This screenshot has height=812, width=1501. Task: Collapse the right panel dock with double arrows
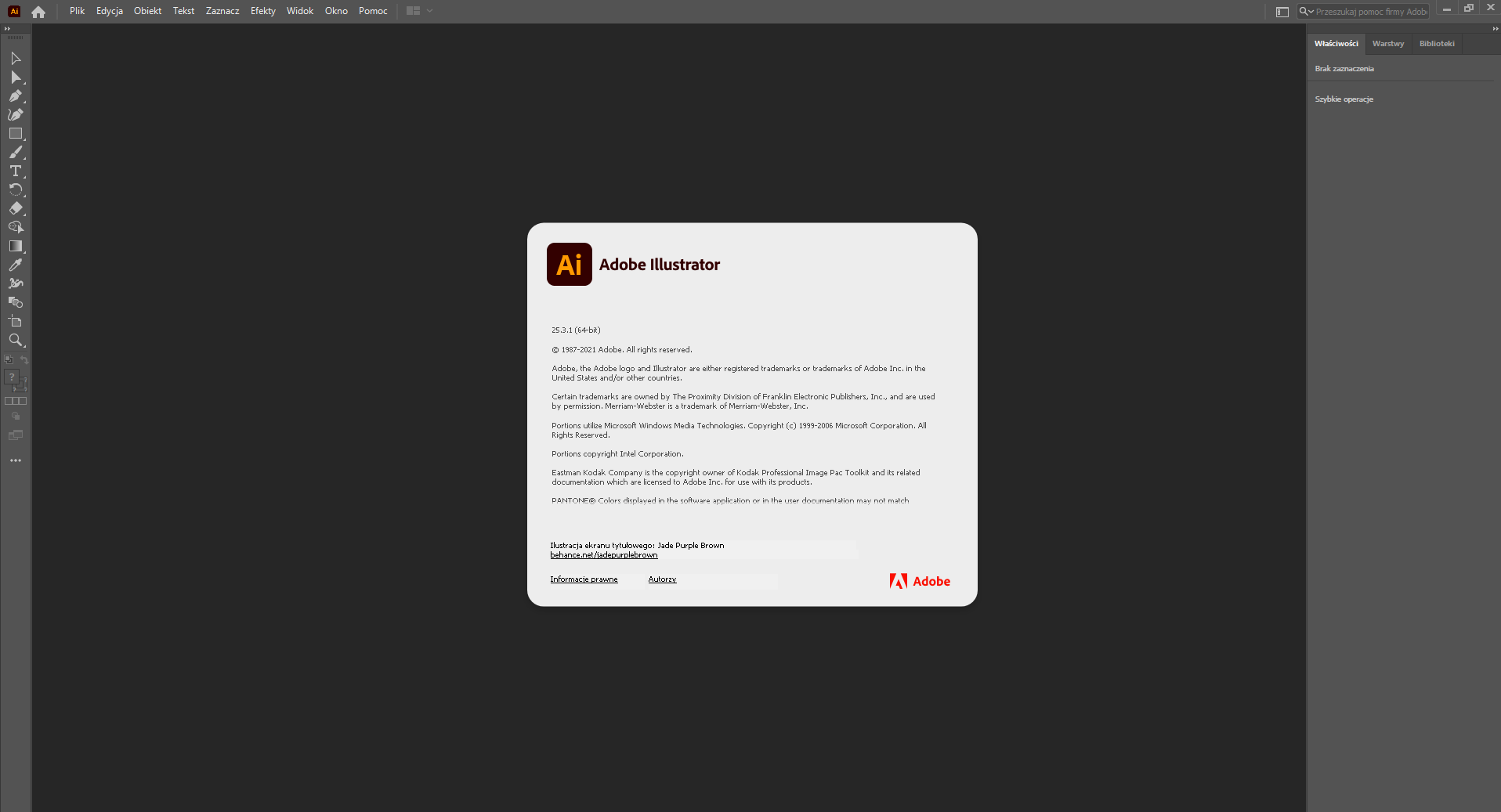(1496, 28)
